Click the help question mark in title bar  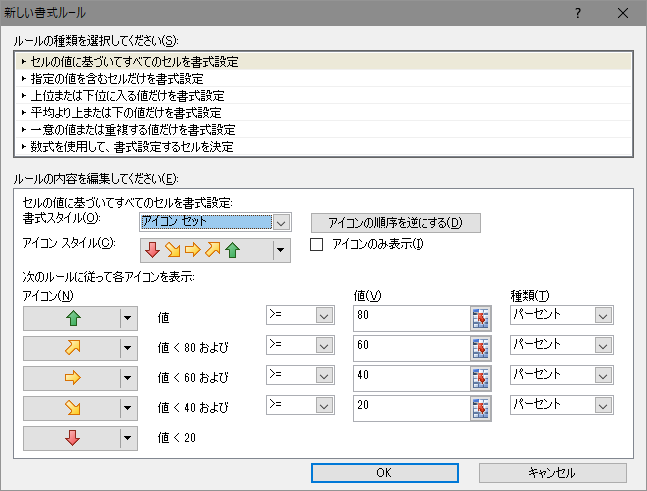[x=578, y=13]
